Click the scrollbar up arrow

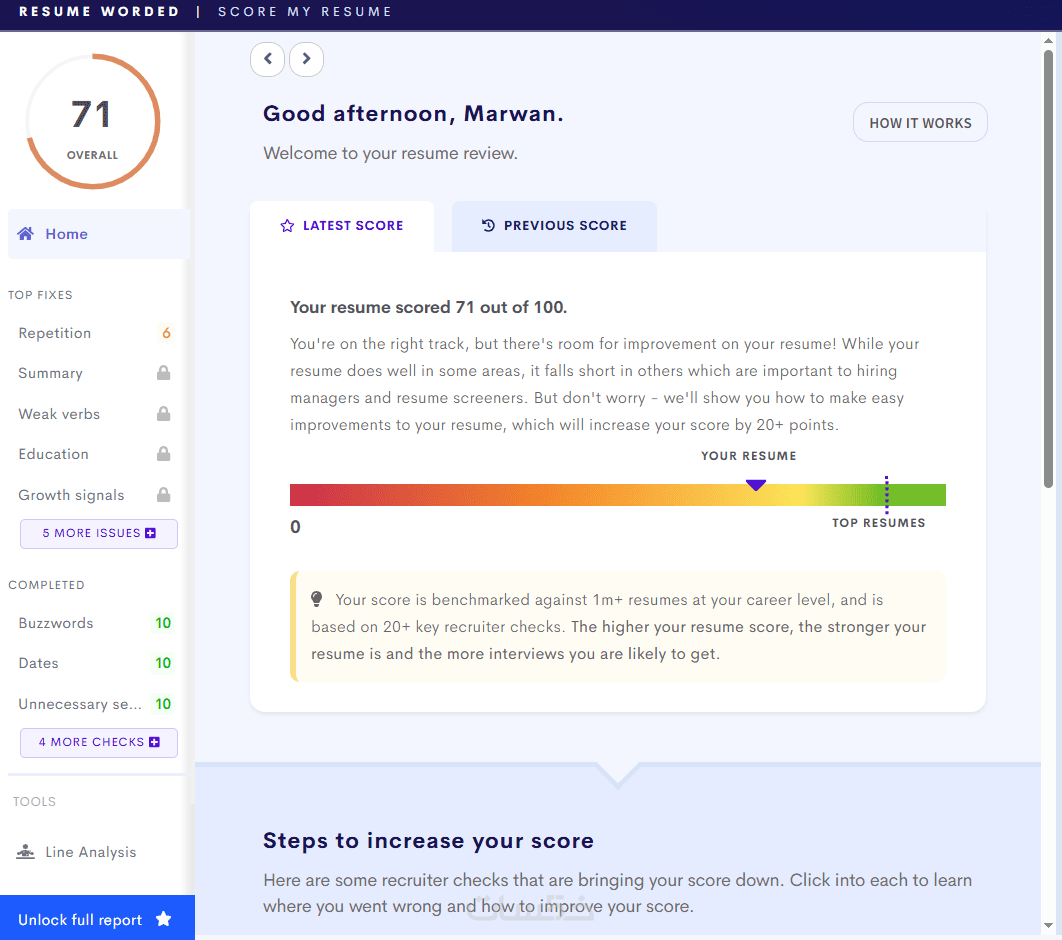pos(1048,41)
